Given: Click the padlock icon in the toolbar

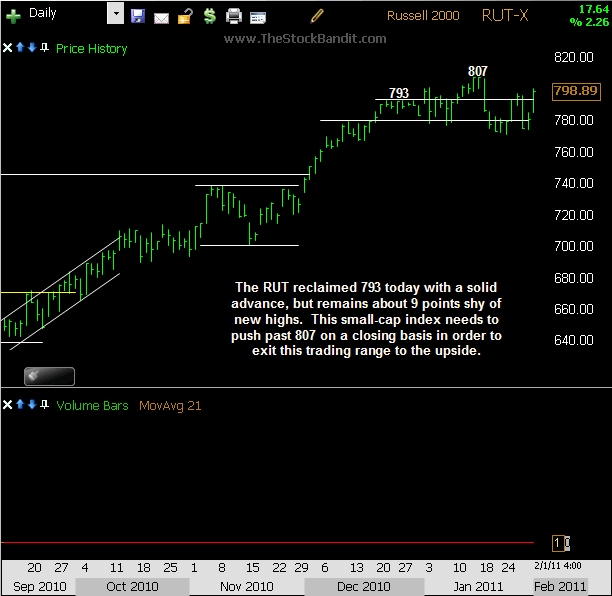Looking at the screenshot, I should pyautogui.click(x=185, y=15).
